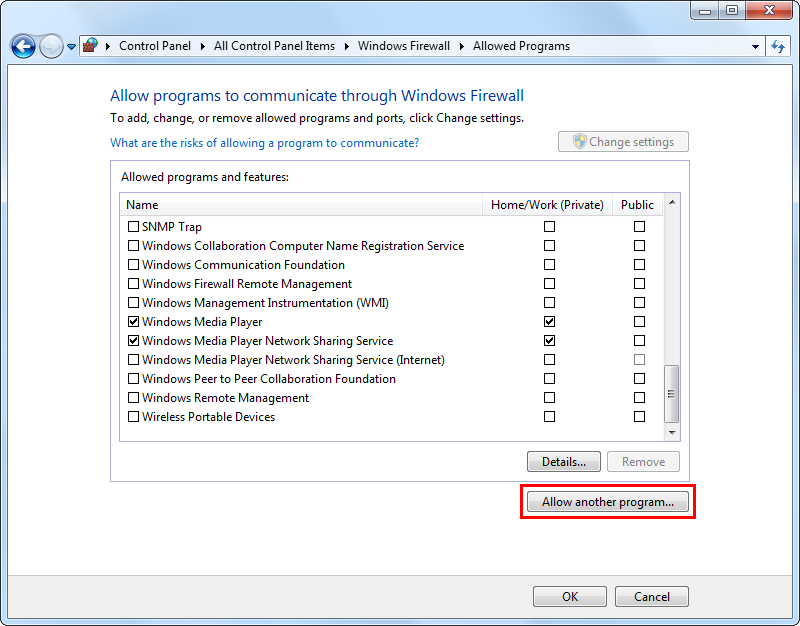Sort list by the Name column header
The width and height of the screenshot is (800, 626).
[301, 205]
